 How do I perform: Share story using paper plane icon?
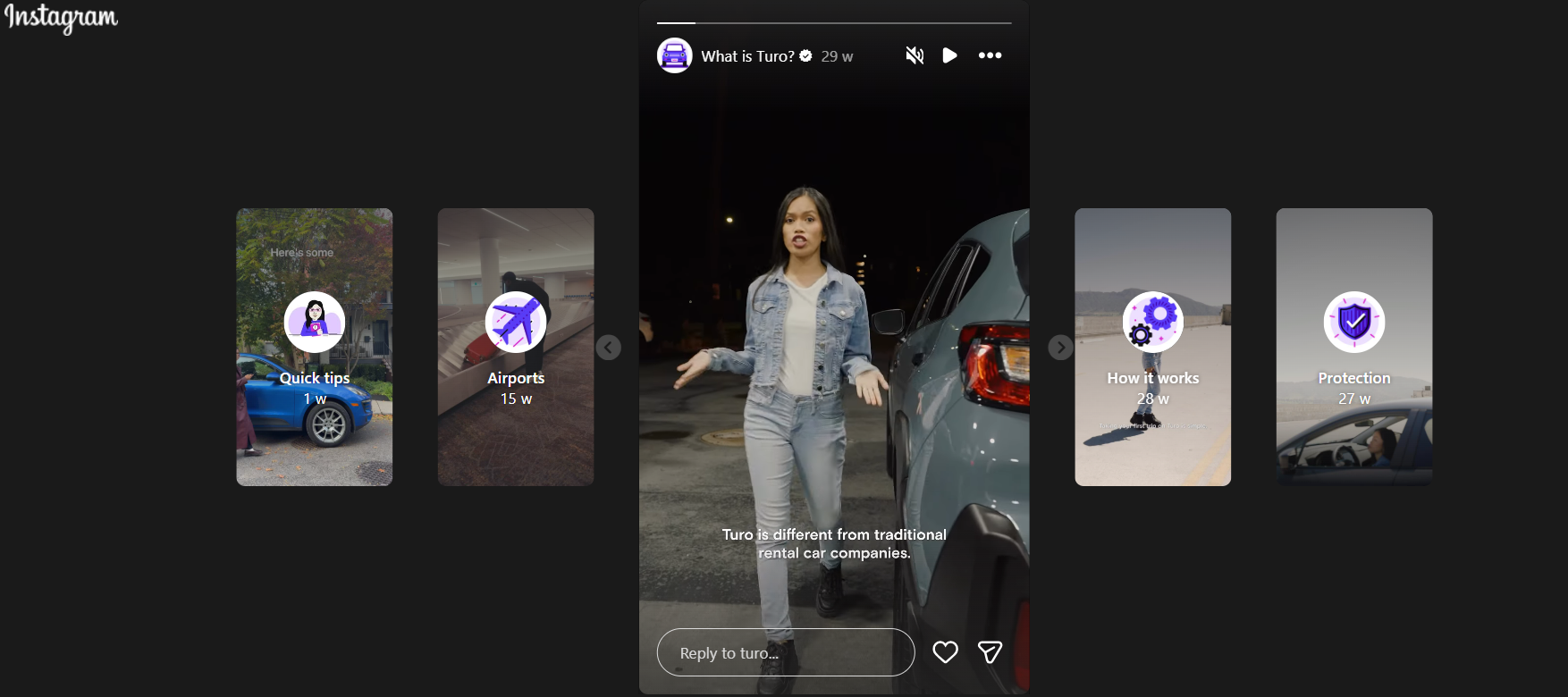click(x=990, y=652)
